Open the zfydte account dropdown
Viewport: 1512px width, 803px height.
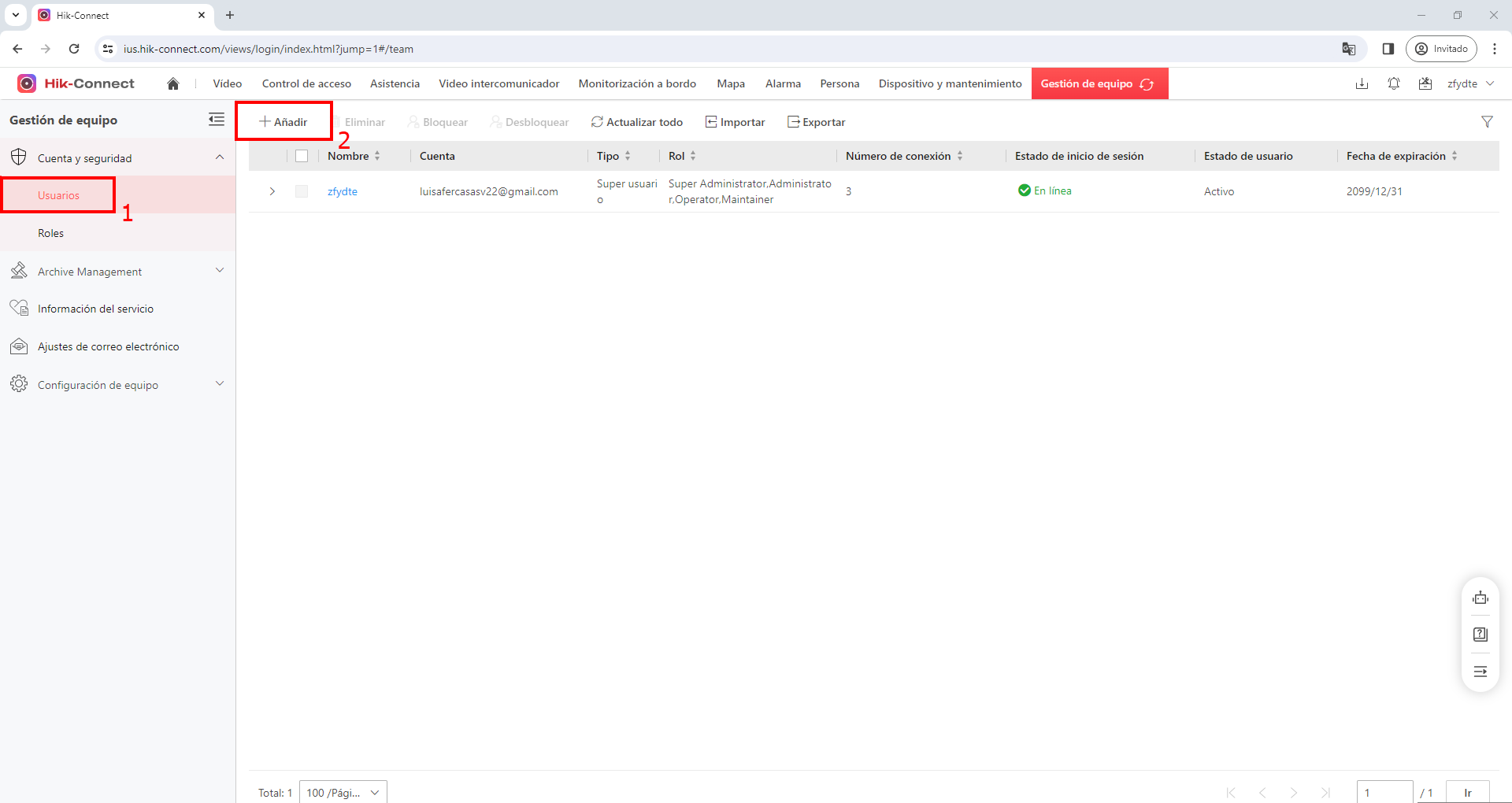(x=1470, y=83)
